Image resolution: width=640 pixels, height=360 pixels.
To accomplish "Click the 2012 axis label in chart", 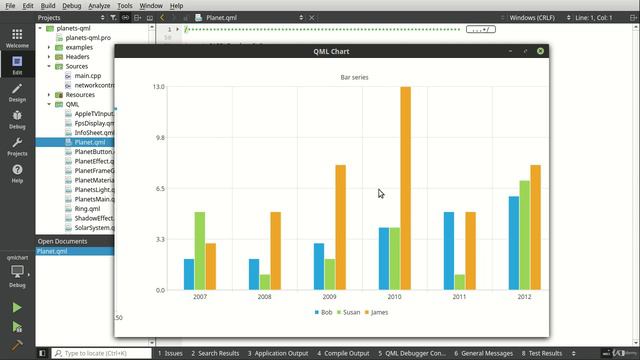I will tap(524, 297).
